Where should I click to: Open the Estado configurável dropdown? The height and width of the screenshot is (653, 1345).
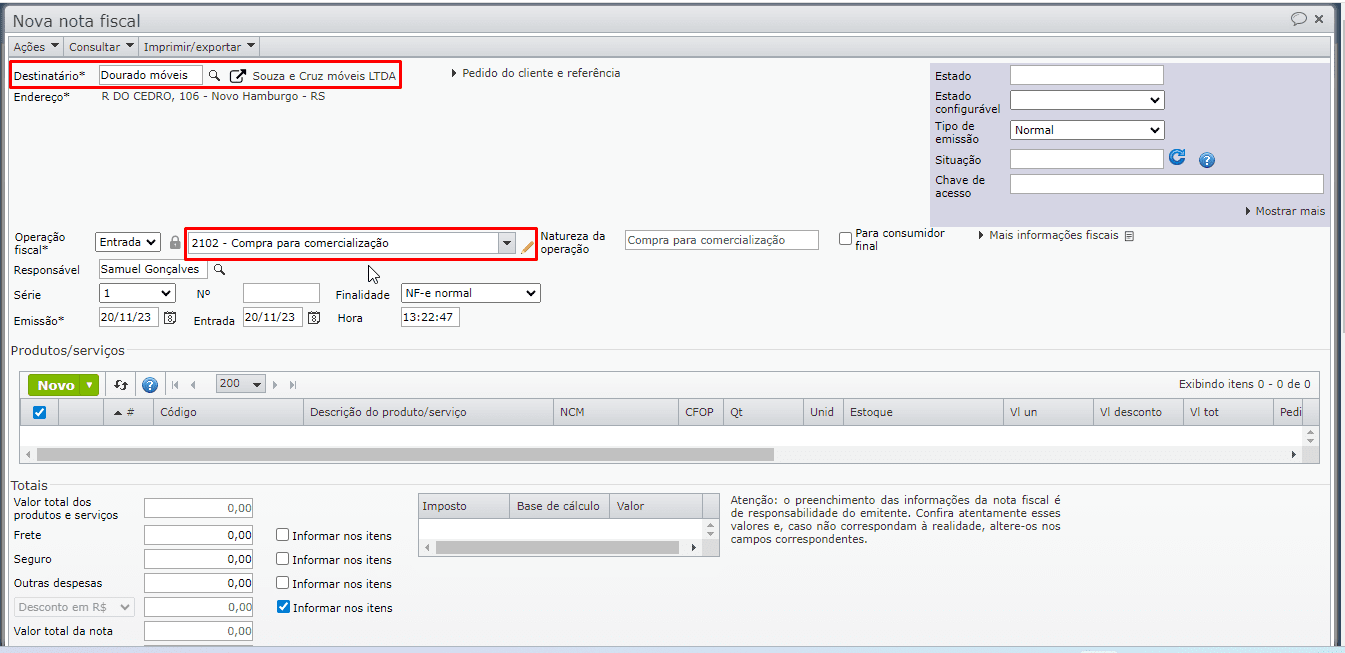pyautogui.click(x=1087, y=100)
